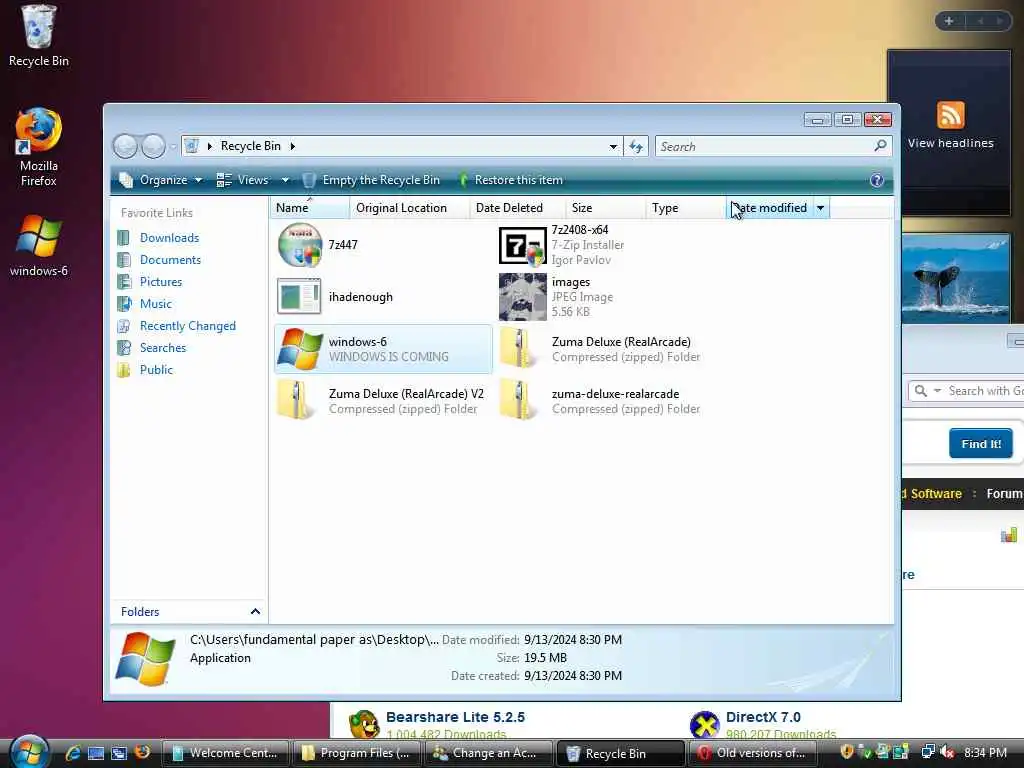Click the Windows Start orb

point(29,752)
